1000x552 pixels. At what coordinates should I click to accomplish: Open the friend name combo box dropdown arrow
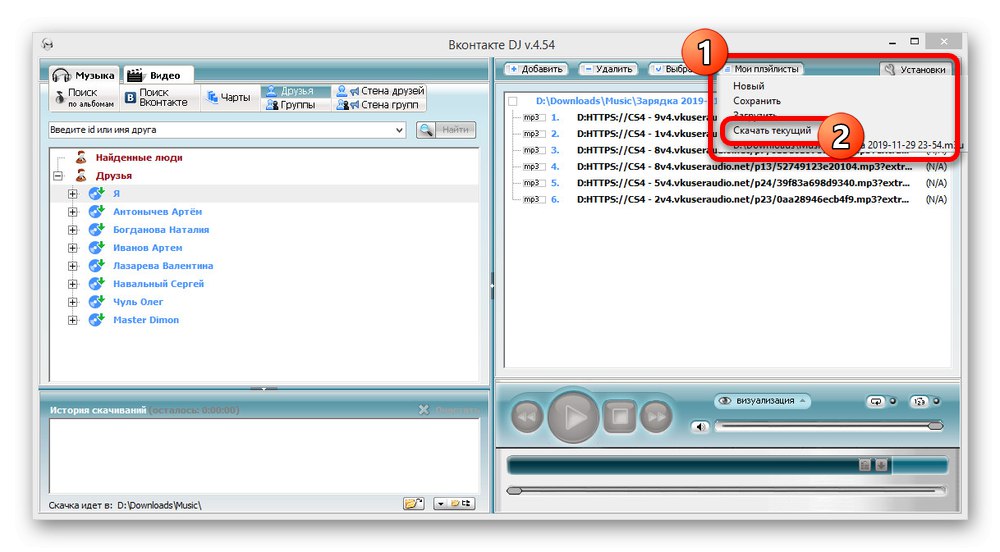[399, 130]
